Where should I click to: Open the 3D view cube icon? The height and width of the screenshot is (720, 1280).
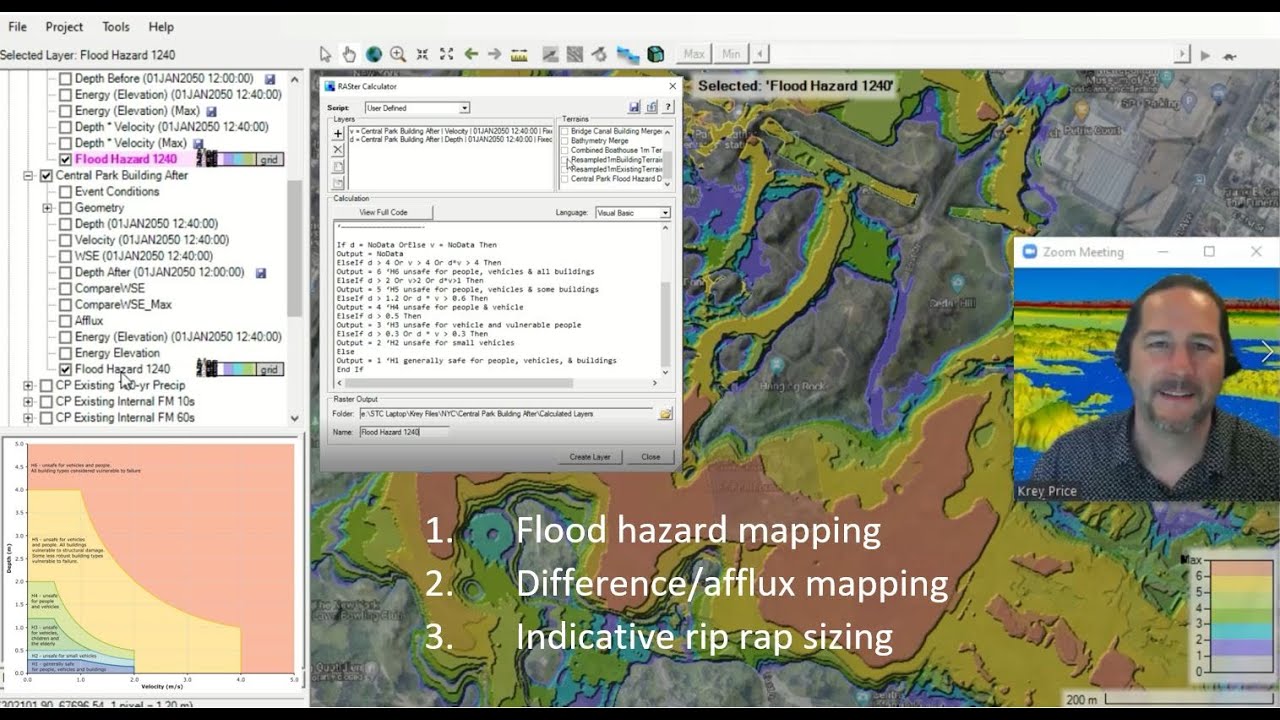656,54
